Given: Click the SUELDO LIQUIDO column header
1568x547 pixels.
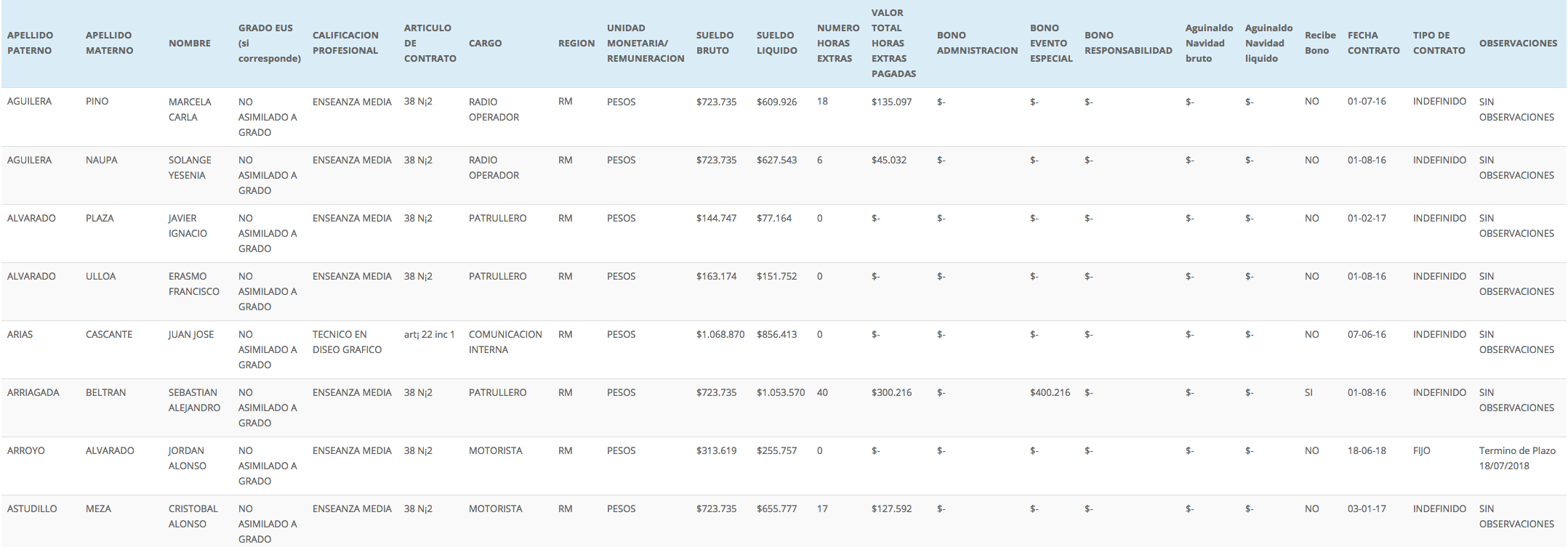Looking at the screenshot, I should click(x=776, y=43).
